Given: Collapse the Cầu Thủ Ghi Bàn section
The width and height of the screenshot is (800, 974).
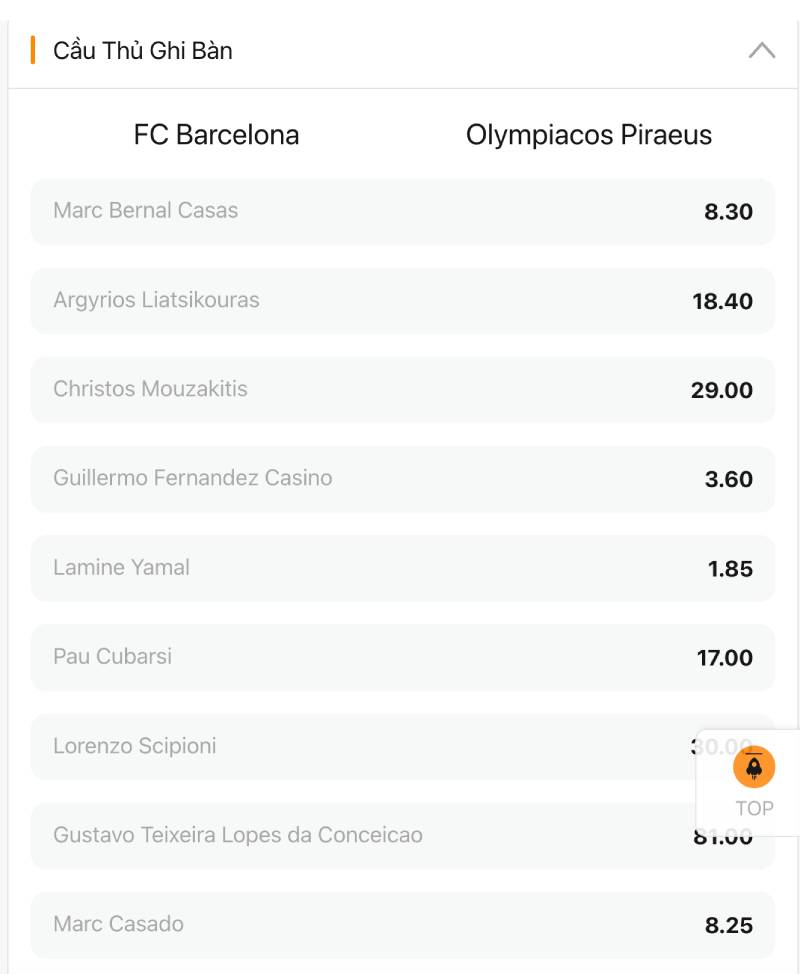Looking at the screenshot, I should (x=761, y=50).
